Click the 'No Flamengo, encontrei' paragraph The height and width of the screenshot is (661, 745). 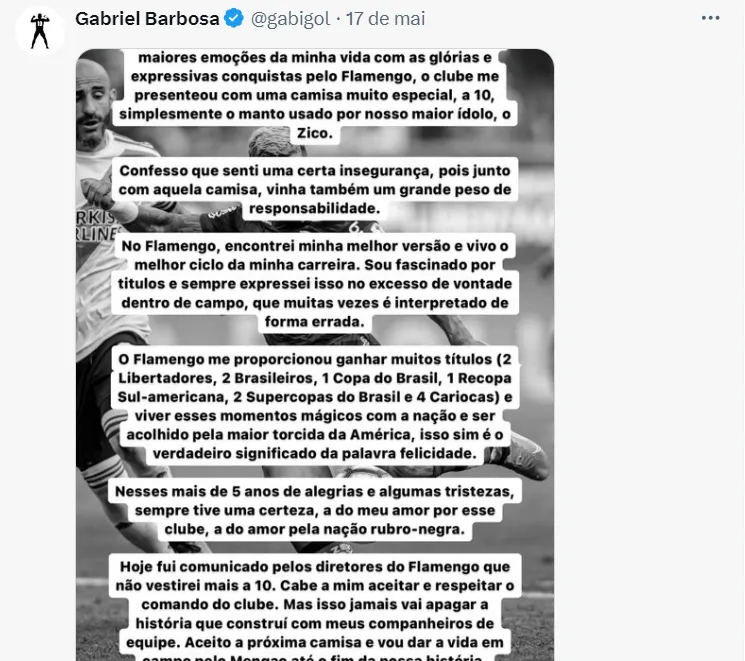(x=315, y=283)
